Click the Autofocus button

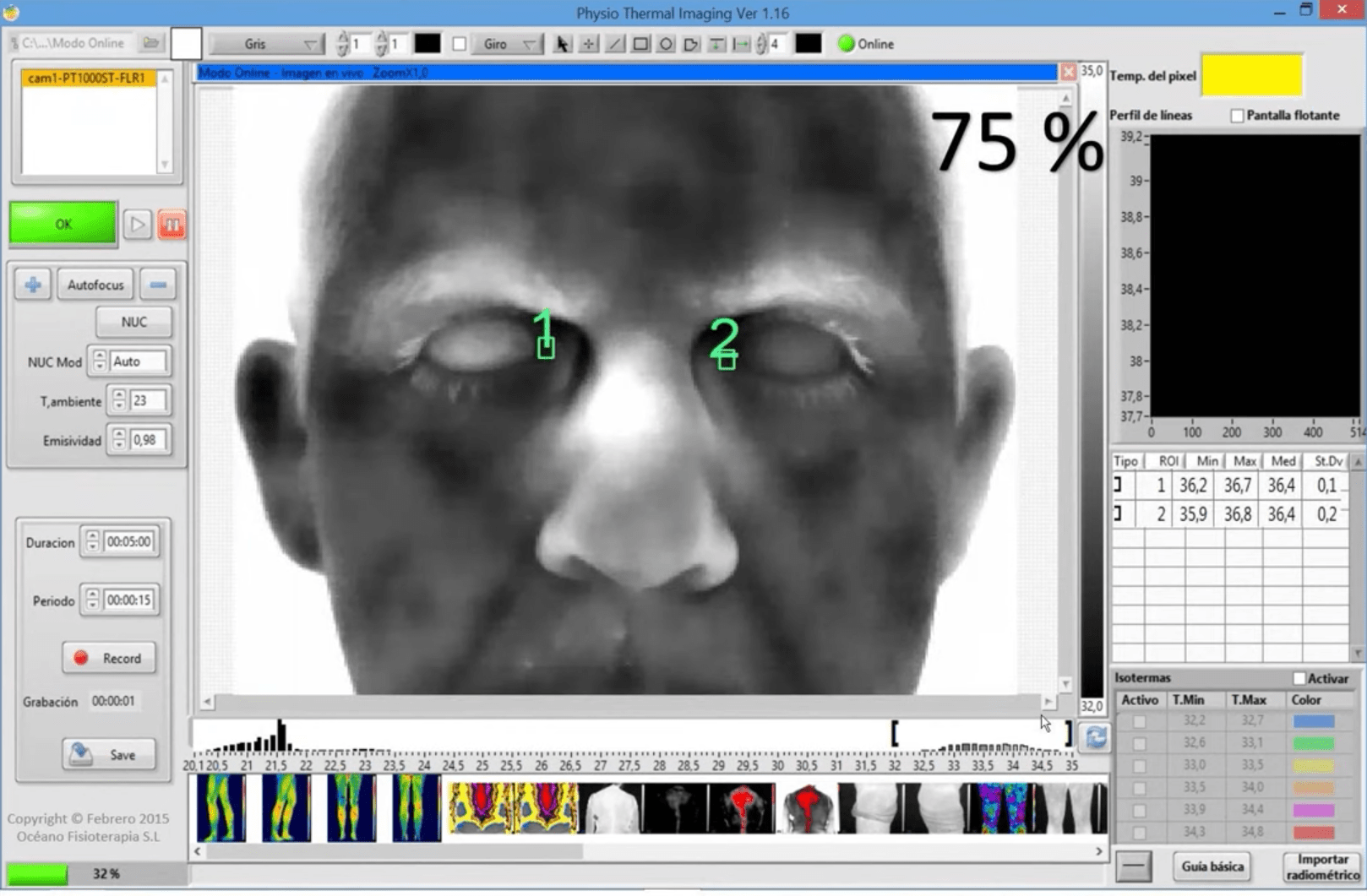pyautogui.click(x=95, y=285)
